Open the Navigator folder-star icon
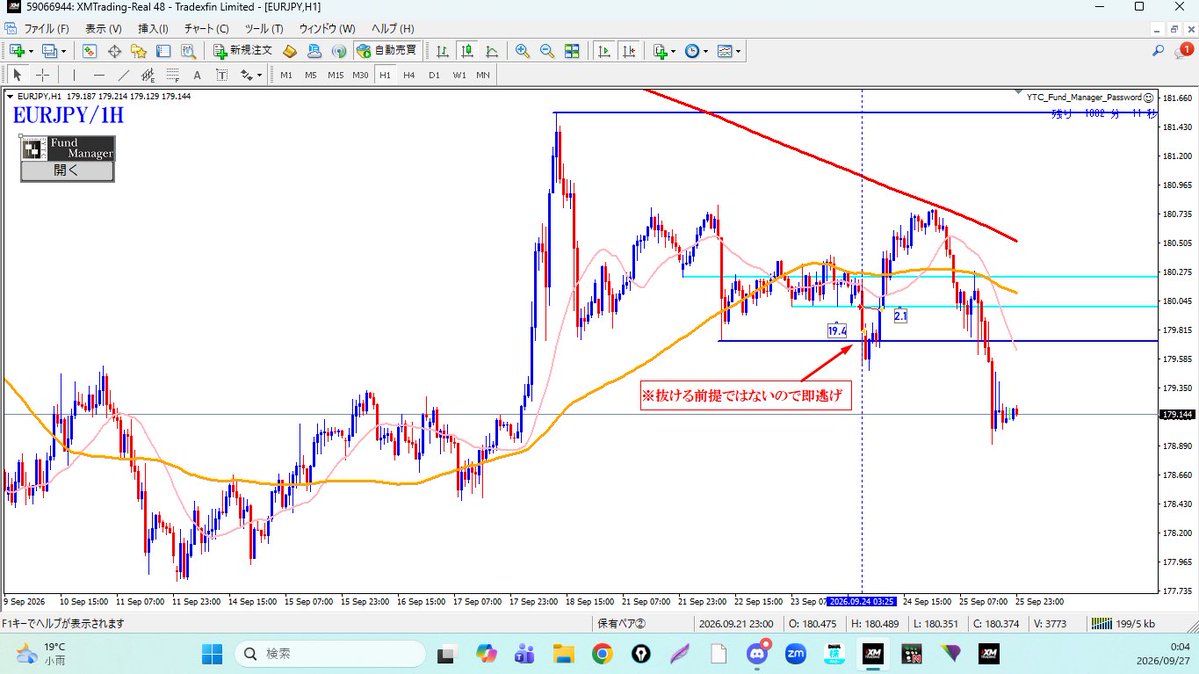The width and height of the screenshot is (1199, 674). click(138, 51)
